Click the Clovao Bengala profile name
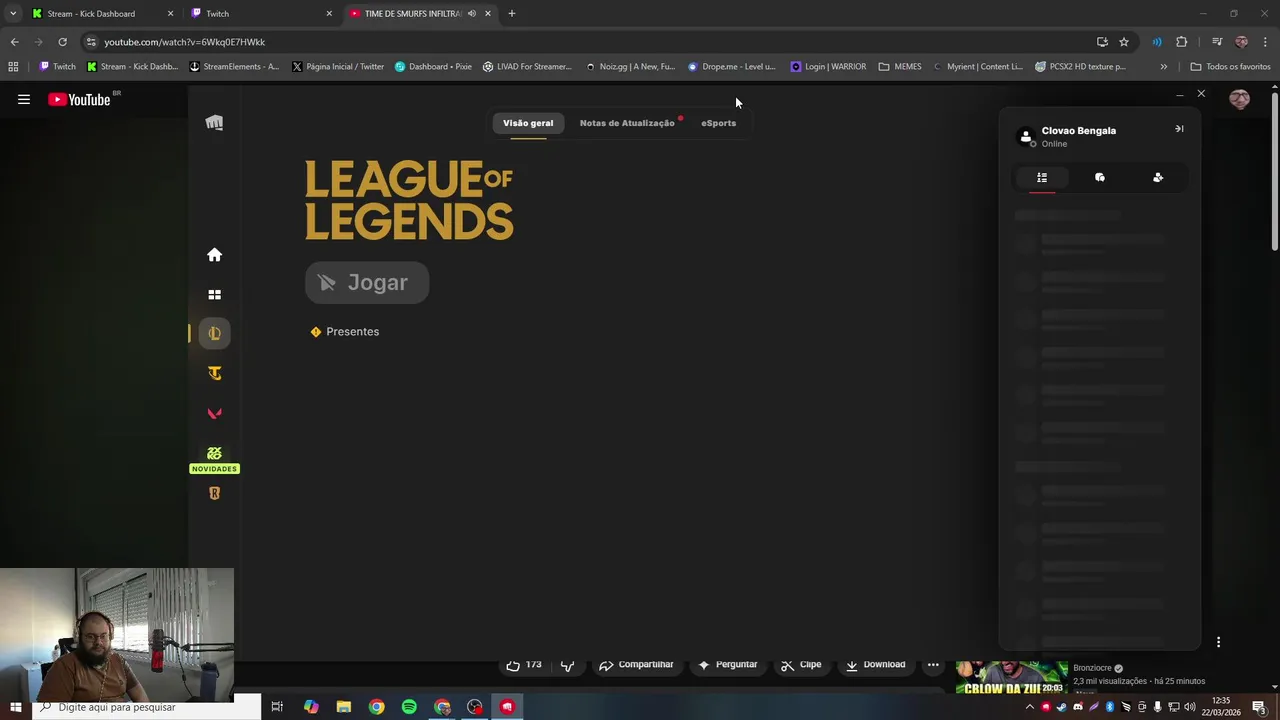The width and height of the screenshot is (1280, 720). tap(1078, 131)
